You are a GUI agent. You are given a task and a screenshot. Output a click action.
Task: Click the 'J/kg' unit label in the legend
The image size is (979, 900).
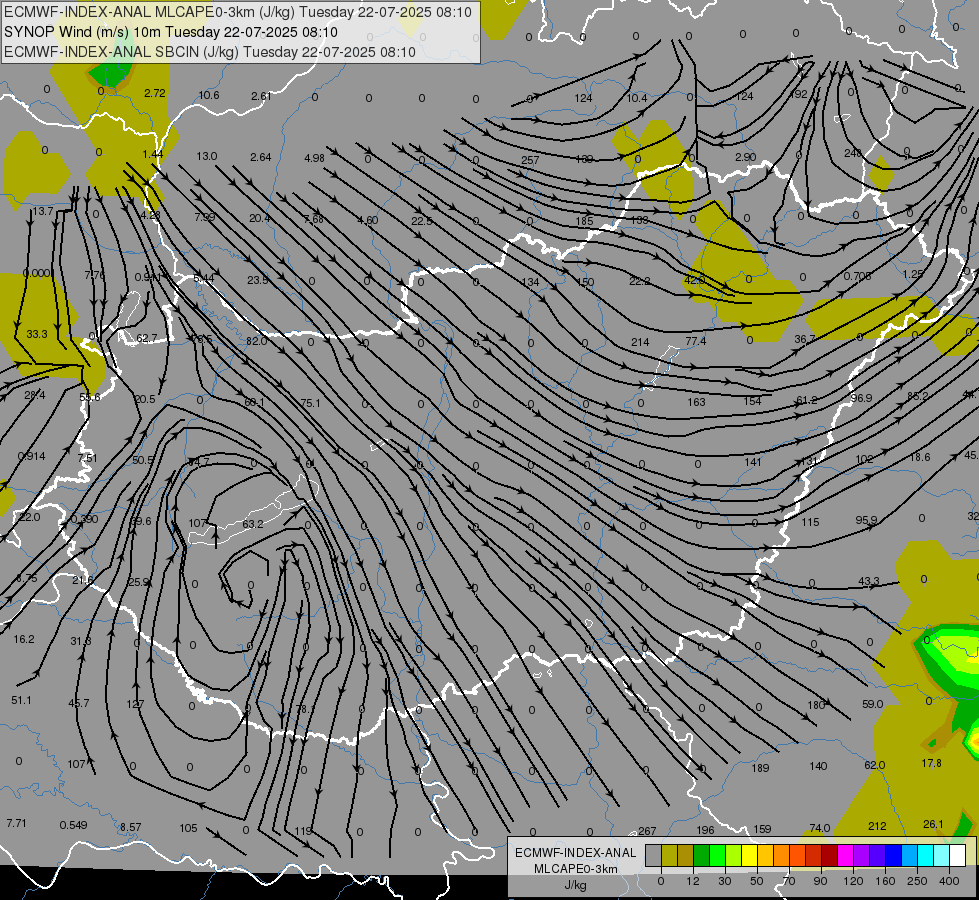click(576, 885)
